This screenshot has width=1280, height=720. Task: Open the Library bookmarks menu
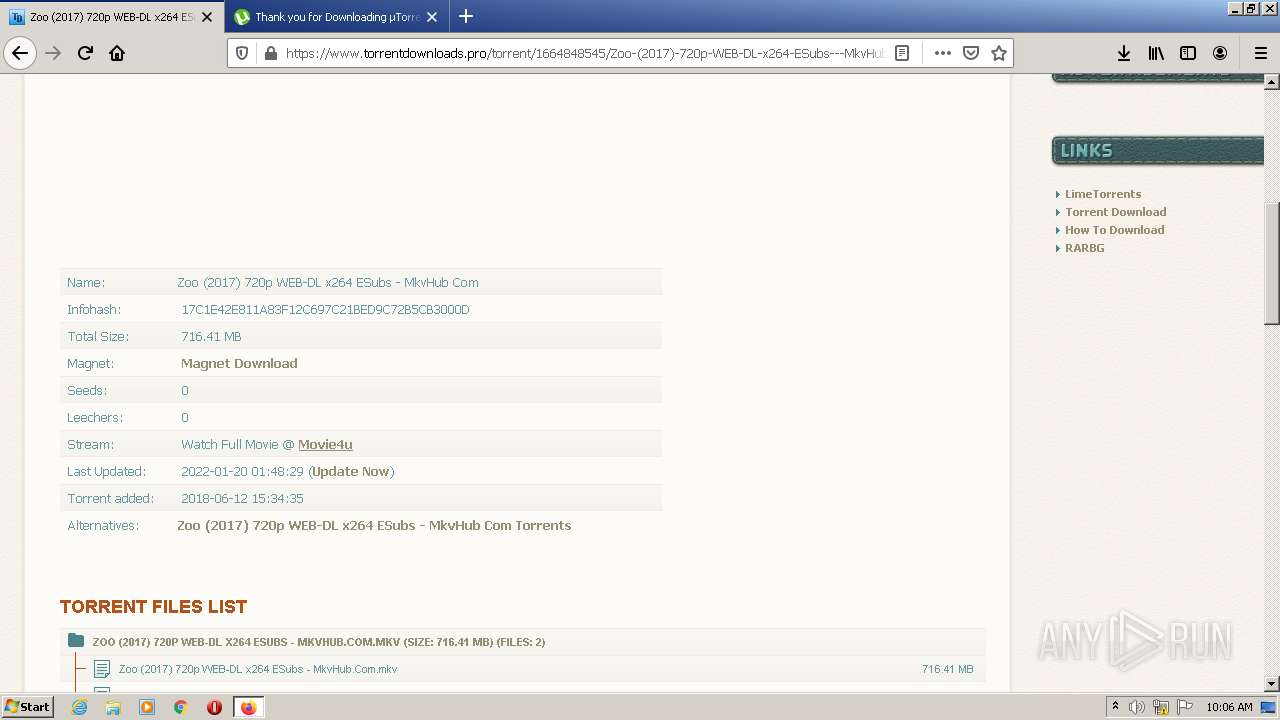tap(1156, 53)
